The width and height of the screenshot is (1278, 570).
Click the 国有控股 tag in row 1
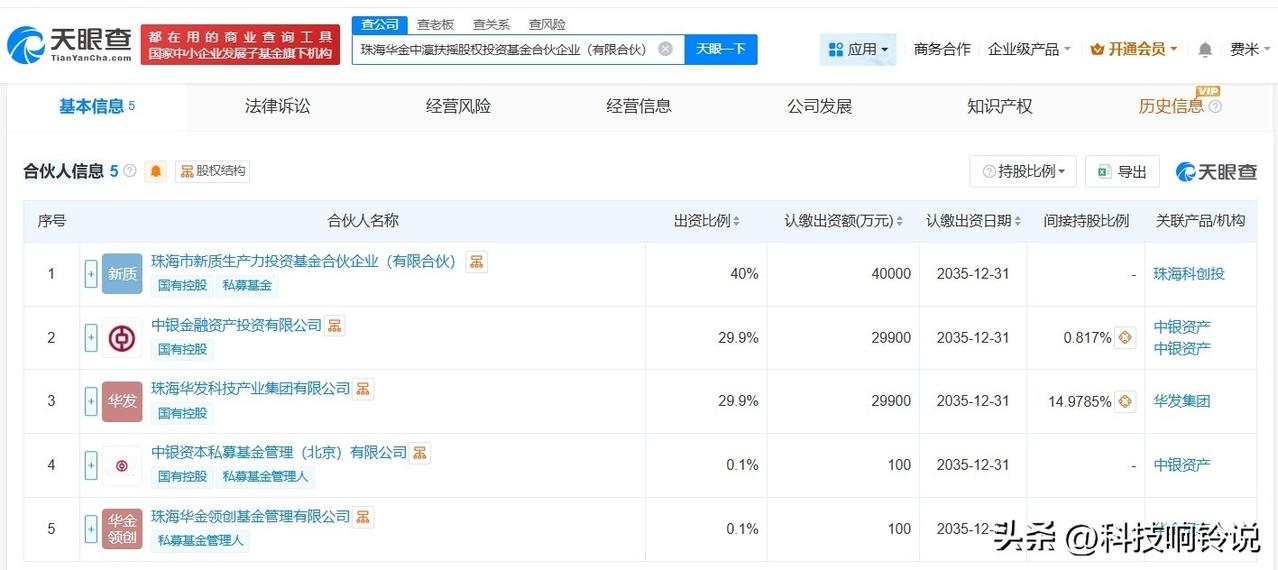pos(182,285)
